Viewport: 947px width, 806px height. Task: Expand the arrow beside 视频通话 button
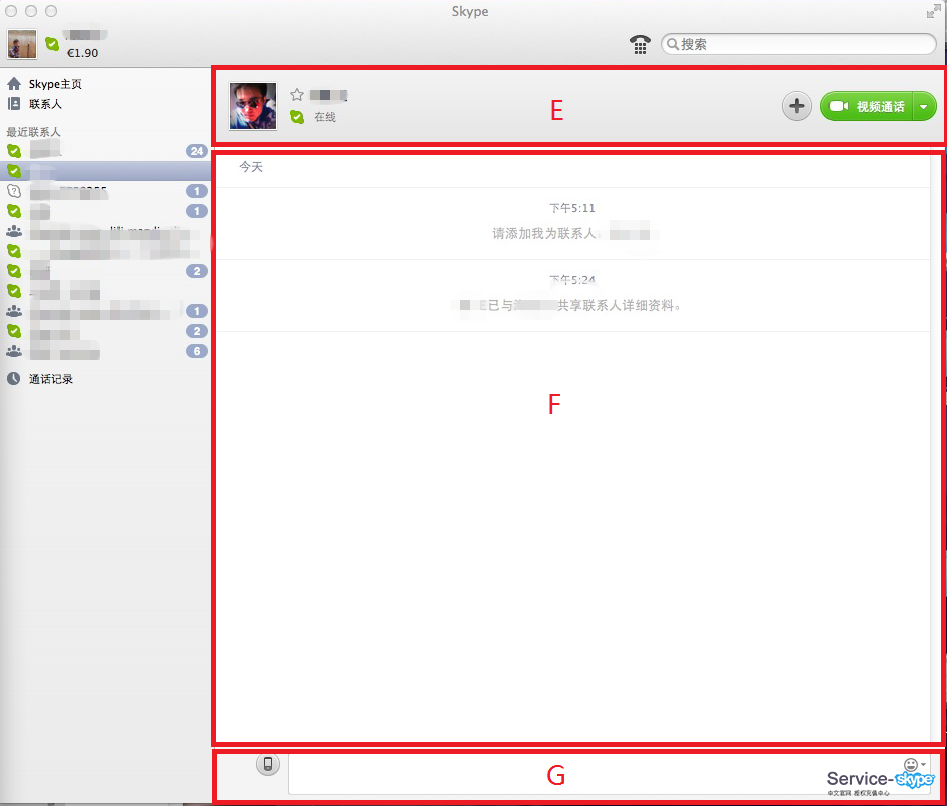[x=925, y=107]
